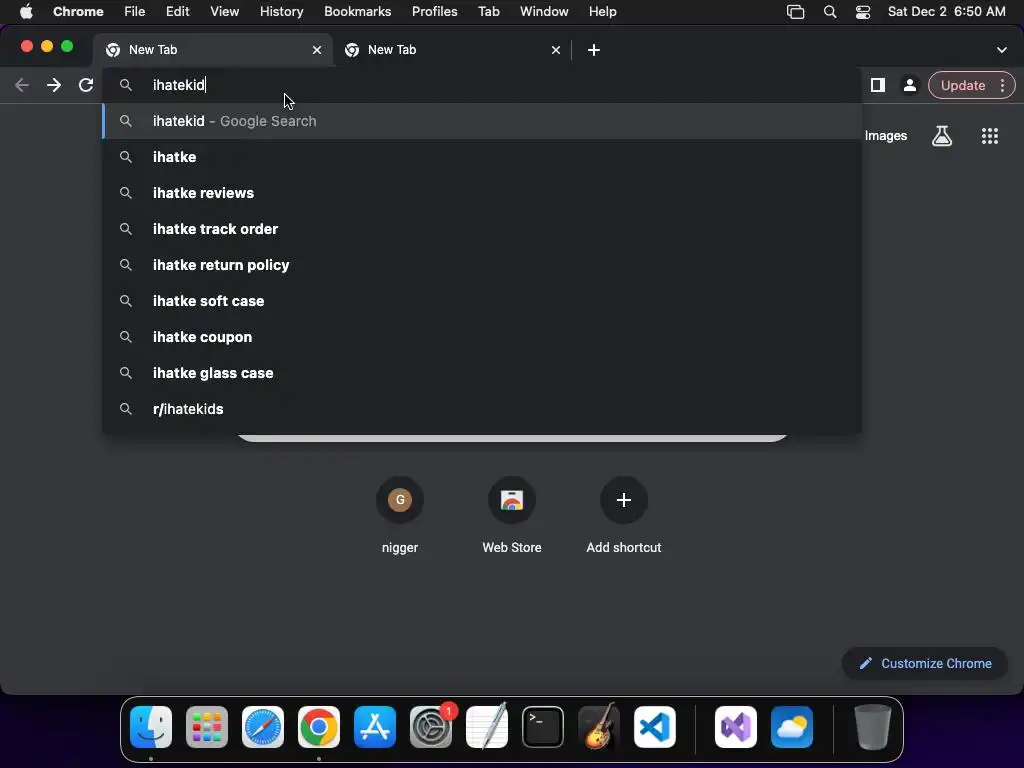The width and height of the screenshot is (1024, 768).
Task: Open the three-dot Chrome menu
Action: [x=1002, y=86]
